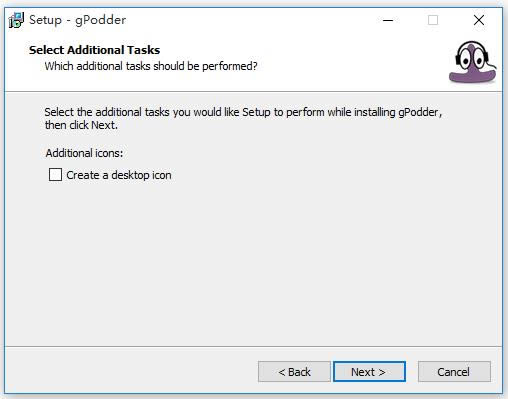This screenshot has height=399, width=508.
Task: Click the Setup installer icon in title bar
Action: (x=16, y=20)
